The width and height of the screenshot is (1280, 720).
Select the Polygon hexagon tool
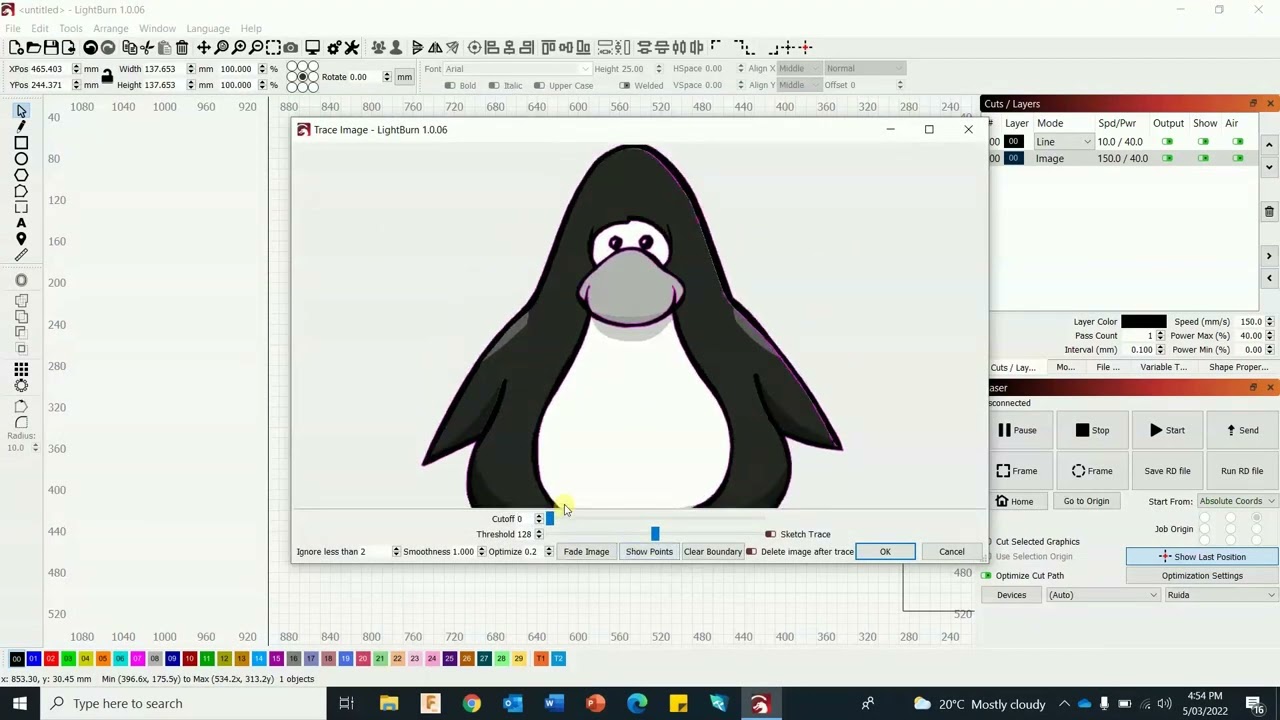[x=21, y=175]
